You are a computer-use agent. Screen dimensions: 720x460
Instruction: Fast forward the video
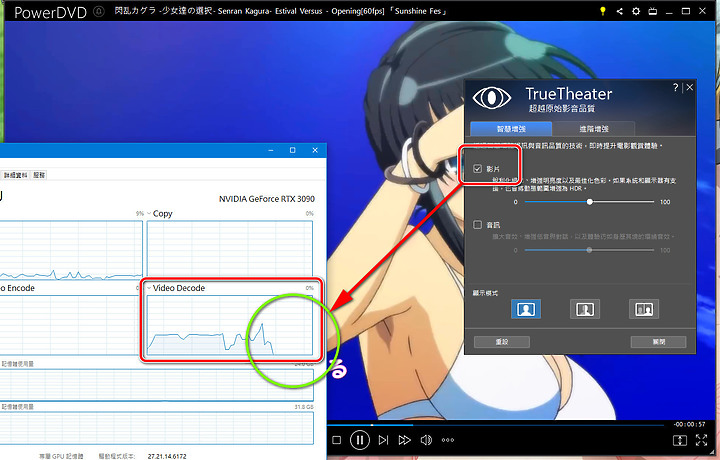pyautogui.click(x=405, y=440)
